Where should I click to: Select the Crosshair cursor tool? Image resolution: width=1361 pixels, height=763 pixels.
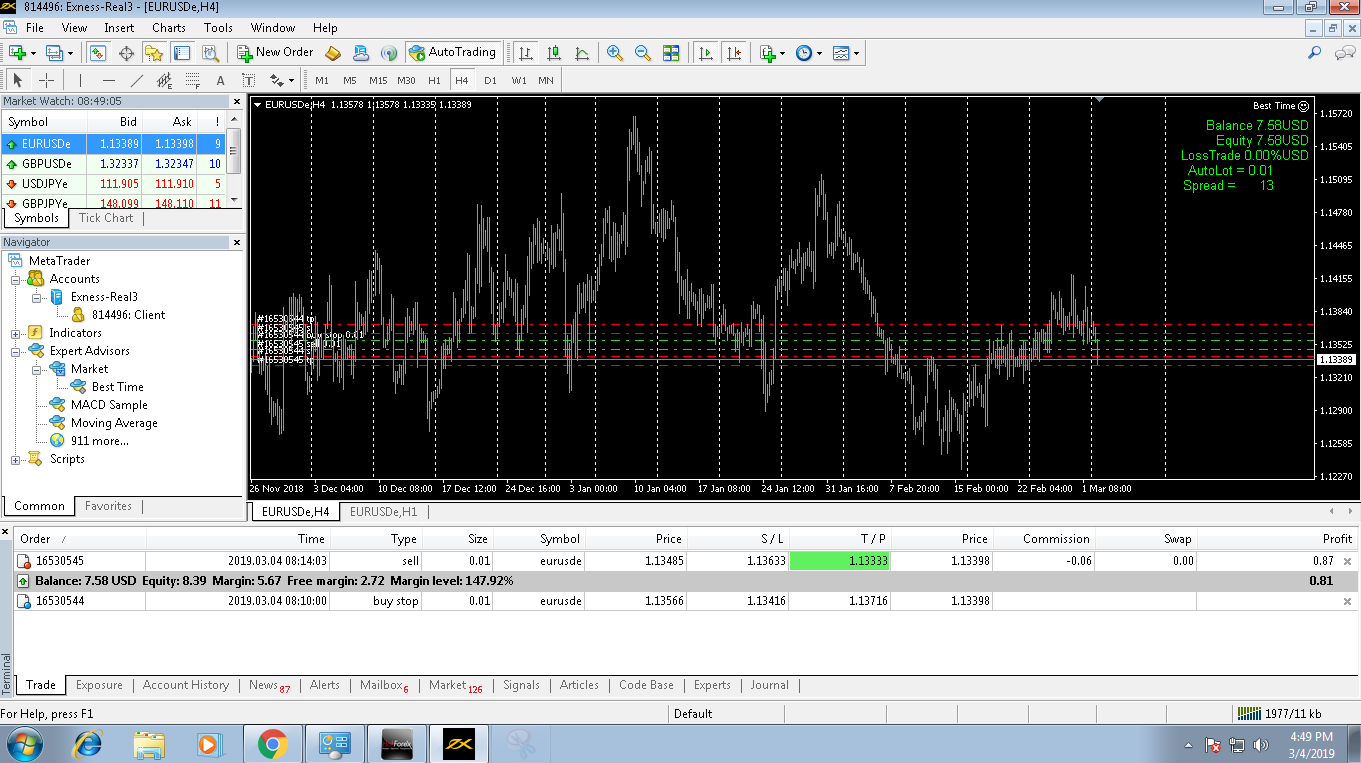click(46, 80)
